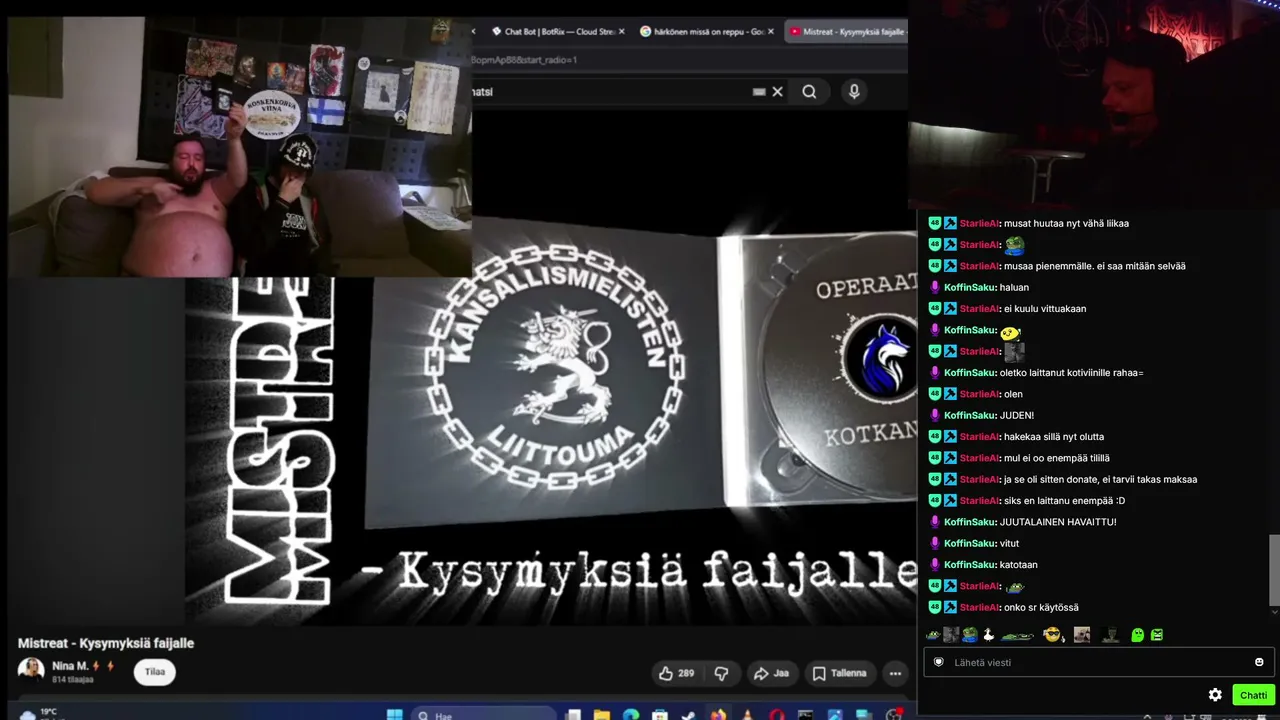
Task: Open YouTube on-screen keyboard icon
Action: point(759,91)
